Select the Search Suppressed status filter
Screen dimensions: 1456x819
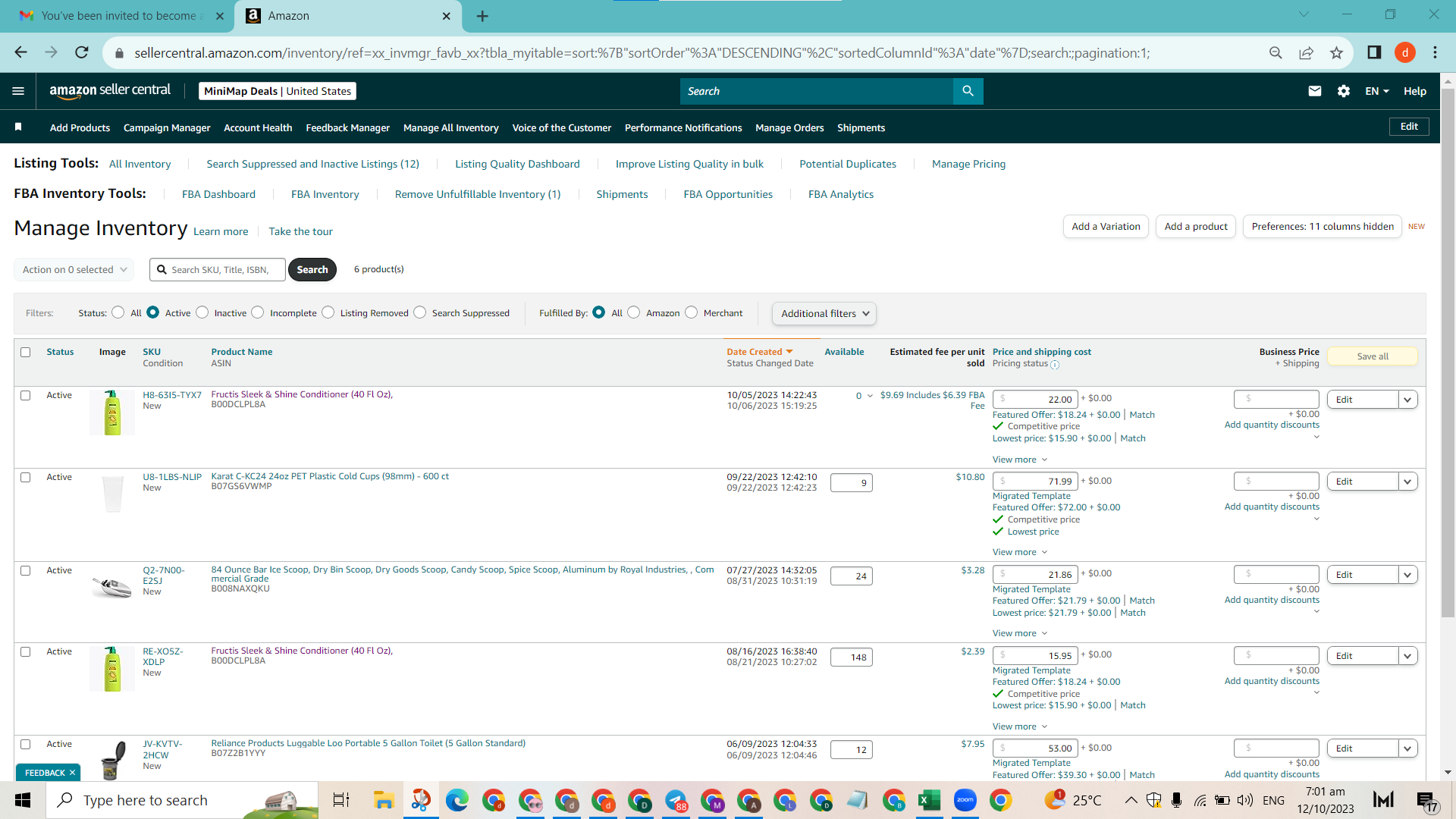420,312
